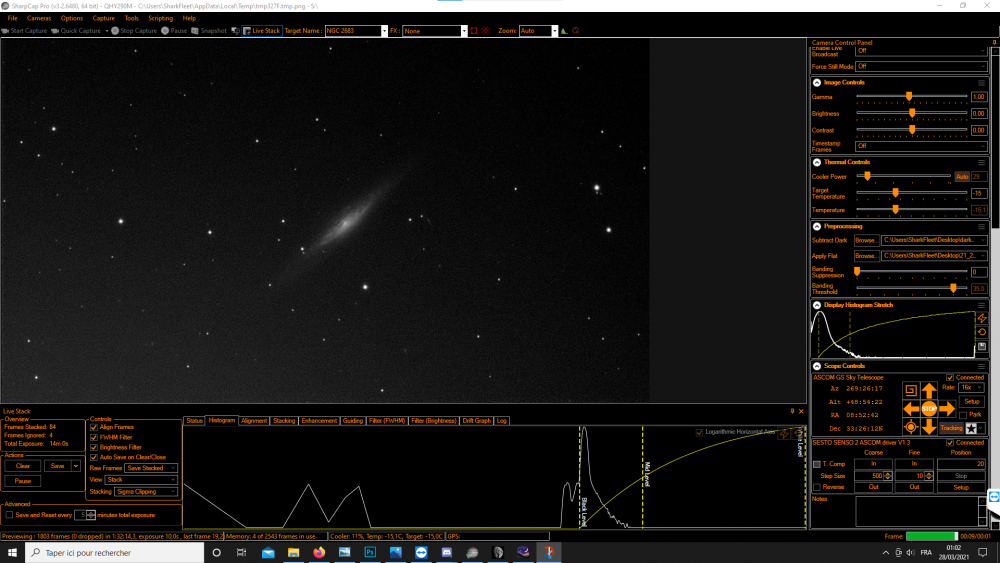1000x563 pixels.
Task: Open the Force Still Mode dropdown
Action: (x=921, y=66)
